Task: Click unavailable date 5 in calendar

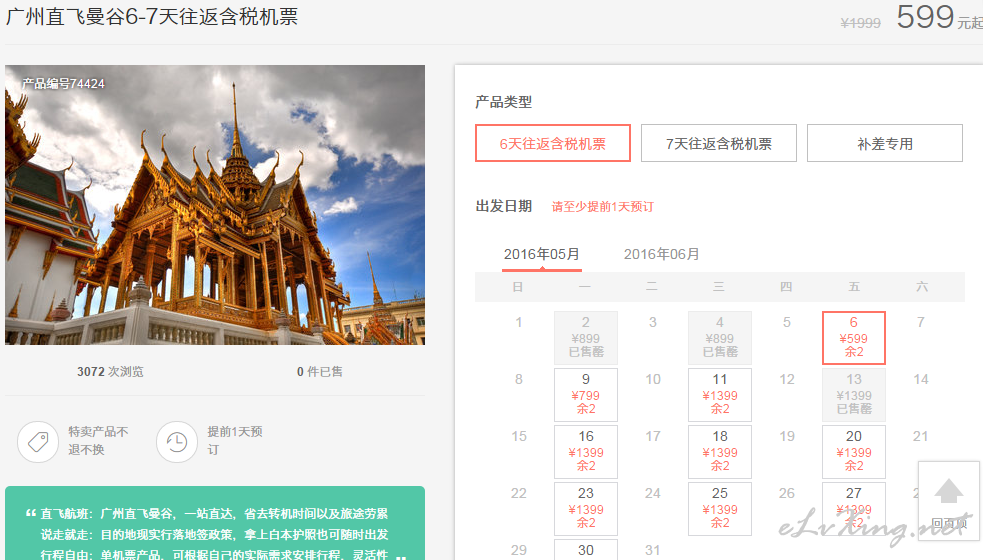Action: pos(787,322)
